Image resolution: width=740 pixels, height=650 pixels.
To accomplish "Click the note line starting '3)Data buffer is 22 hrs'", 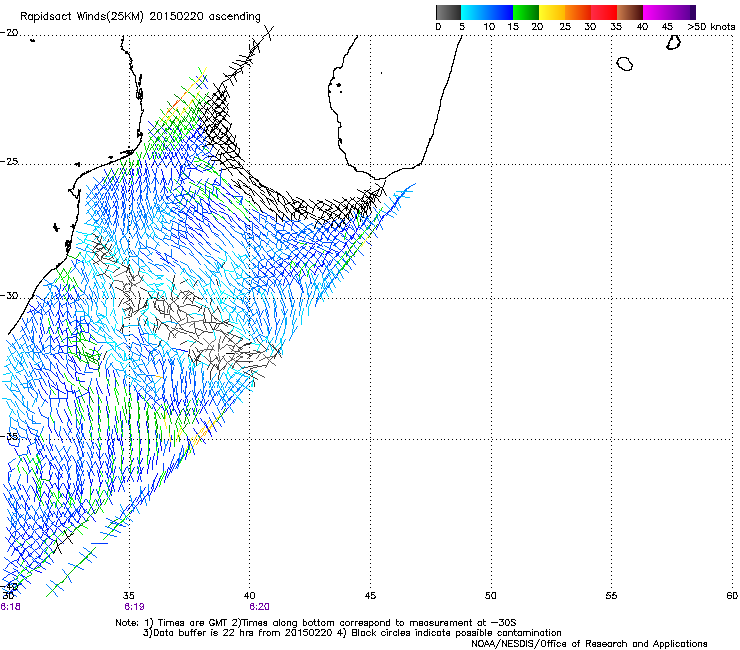I will 352,633.
